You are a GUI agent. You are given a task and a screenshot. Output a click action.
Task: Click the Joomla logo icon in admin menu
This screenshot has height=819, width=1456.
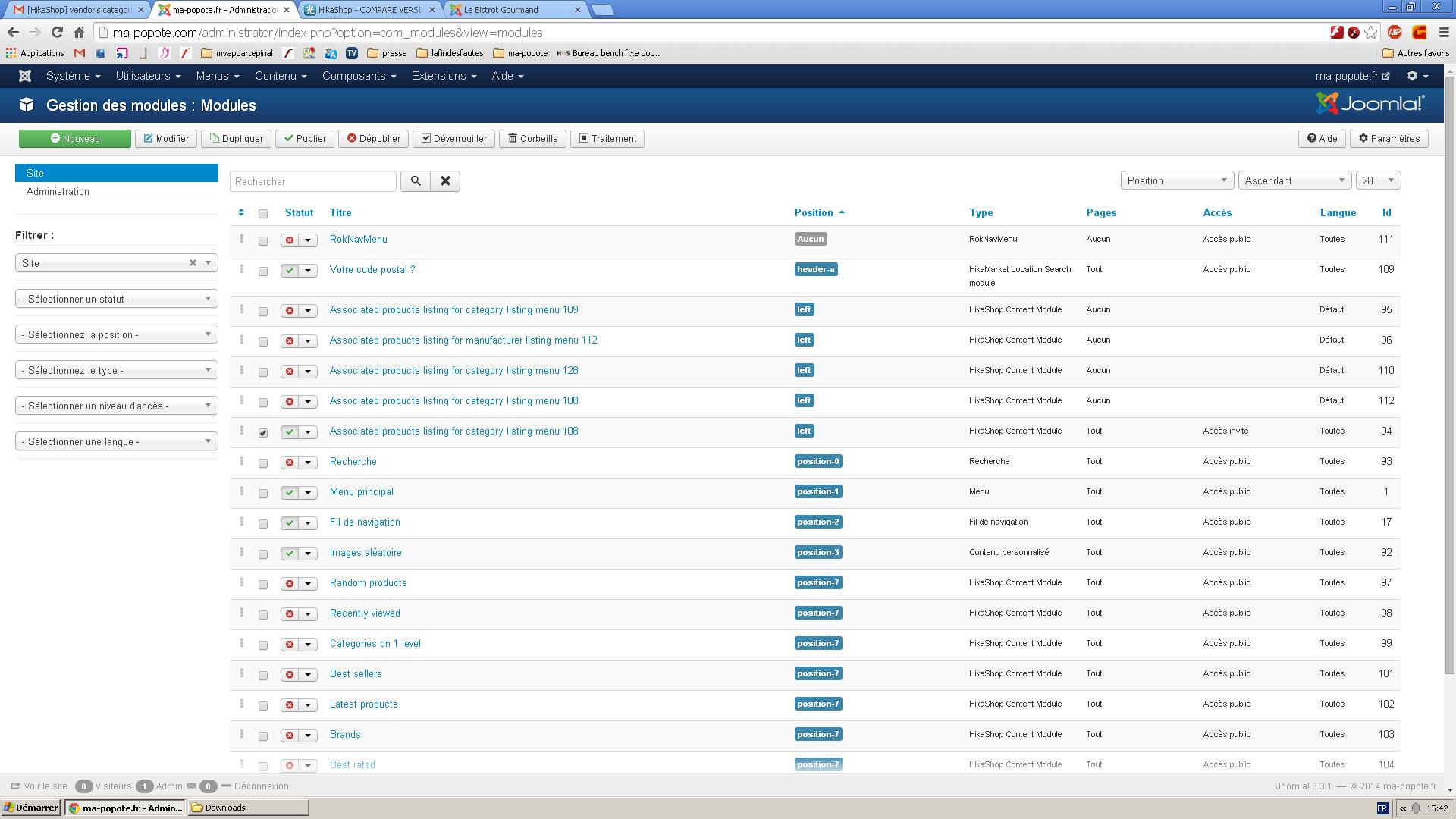[25, 76]
